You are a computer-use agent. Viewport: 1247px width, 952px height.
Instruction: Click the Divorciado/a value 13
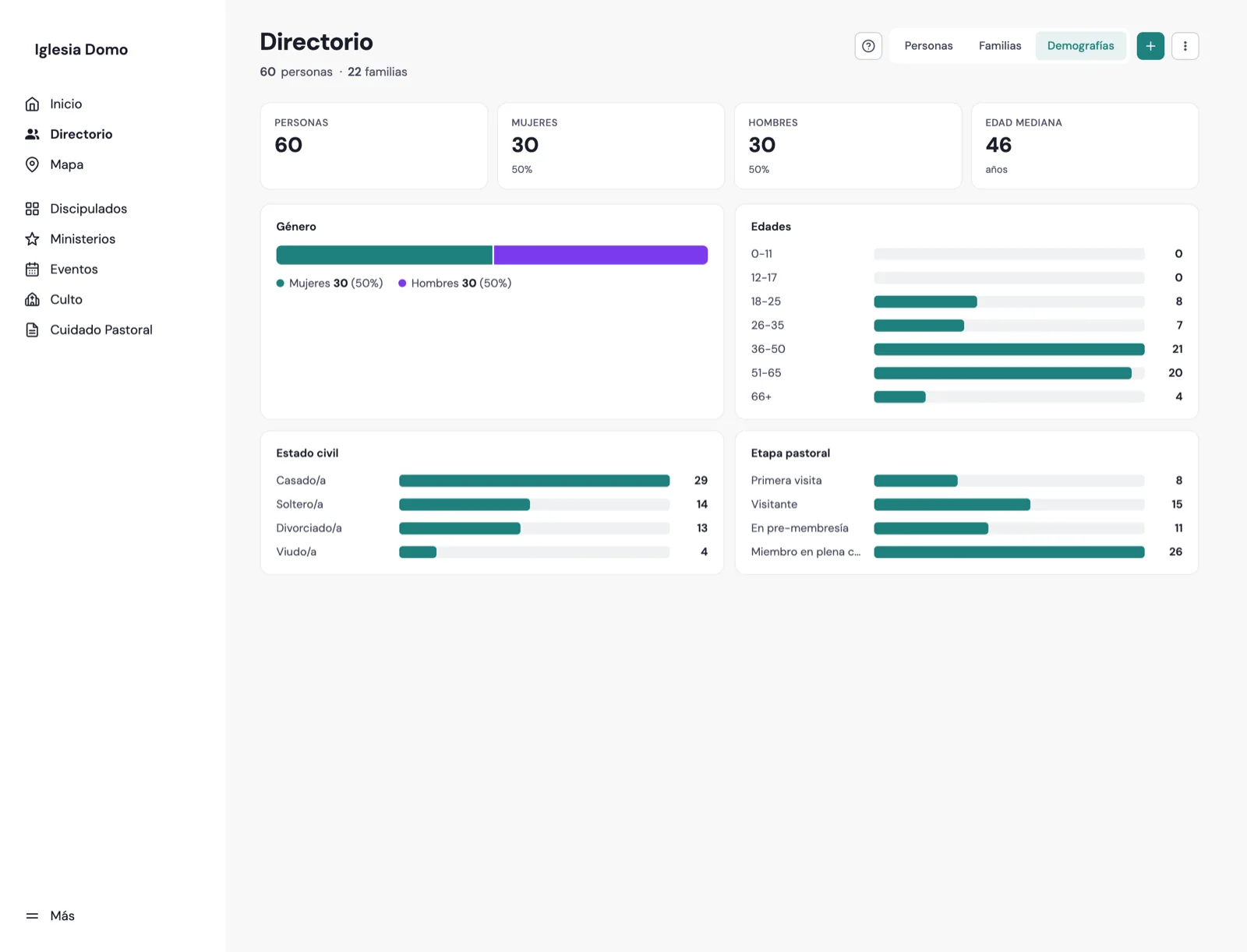click(x=702, y=528)
